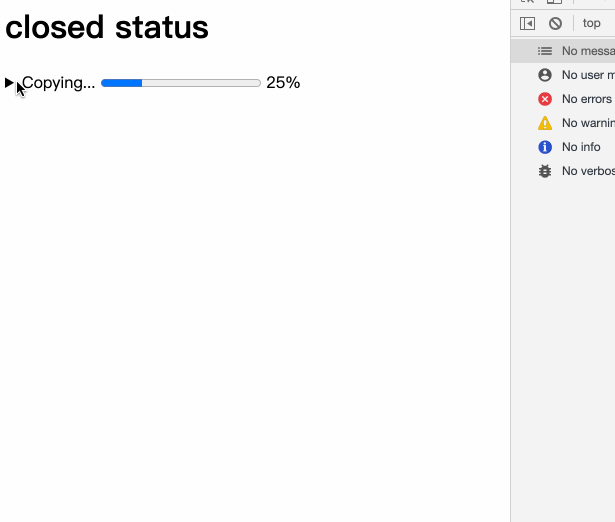
Task: Hide the console sidebar panel icon
Action: (528, 23)
